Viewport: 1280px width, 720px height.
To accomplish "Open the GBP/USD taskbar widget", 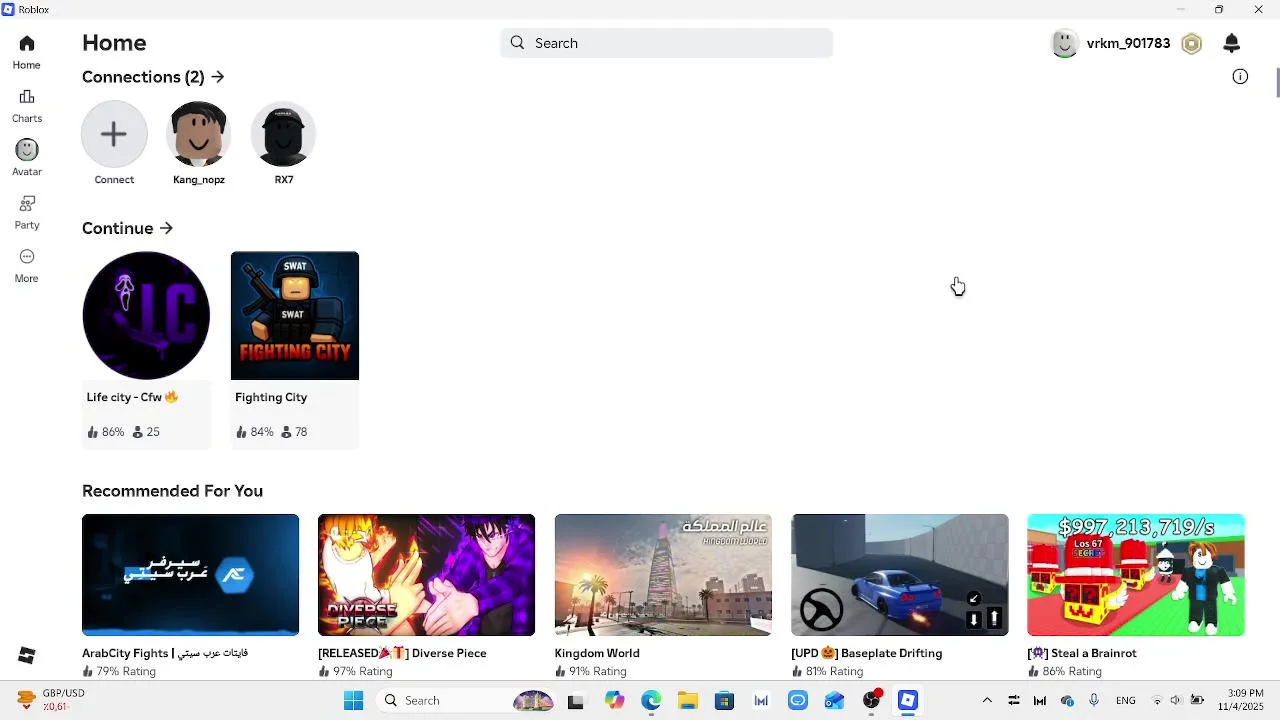I will (x=52, y=700).
